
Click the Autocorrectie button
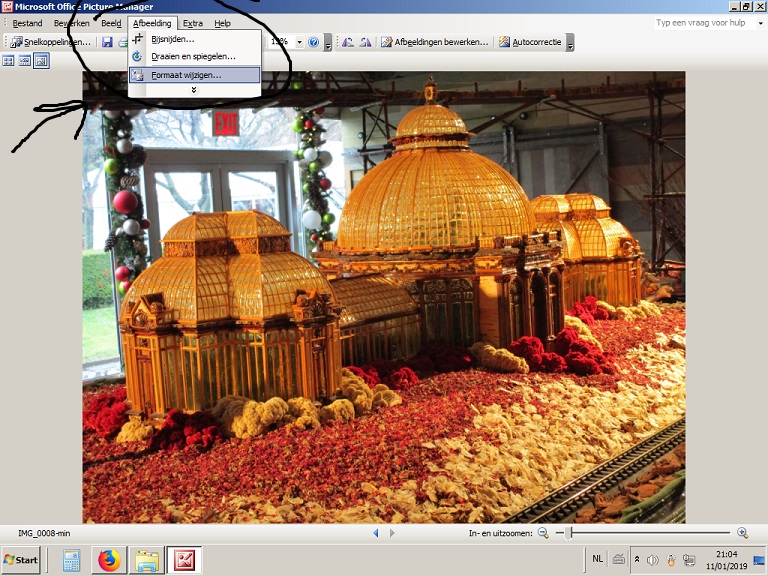[530, 42]
